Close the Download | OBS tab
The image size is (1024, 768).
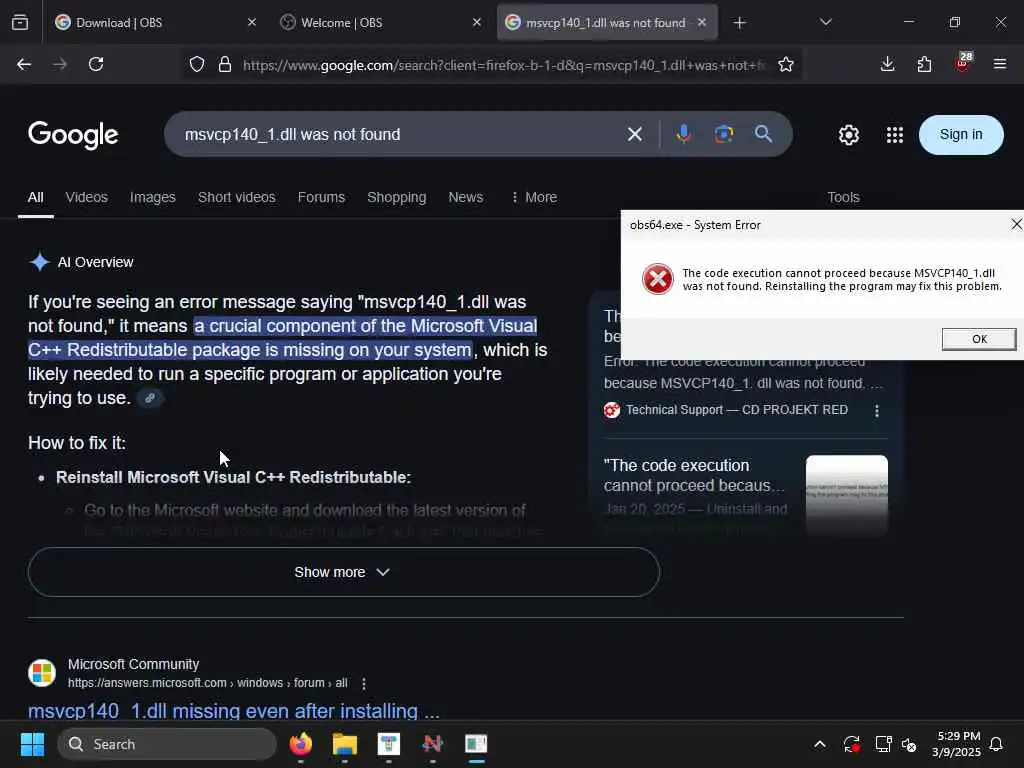252,22
